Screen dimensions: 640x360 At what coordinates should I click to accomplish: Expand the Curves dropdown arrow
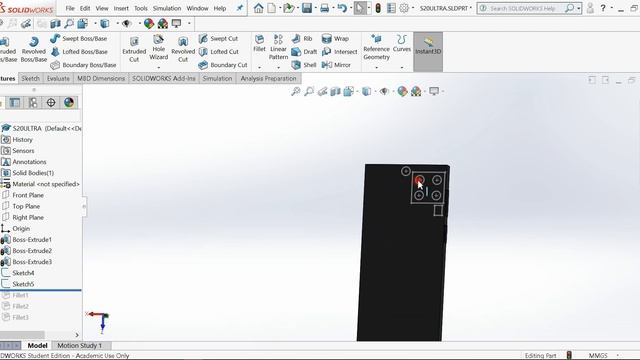click(x=402, y=67)
